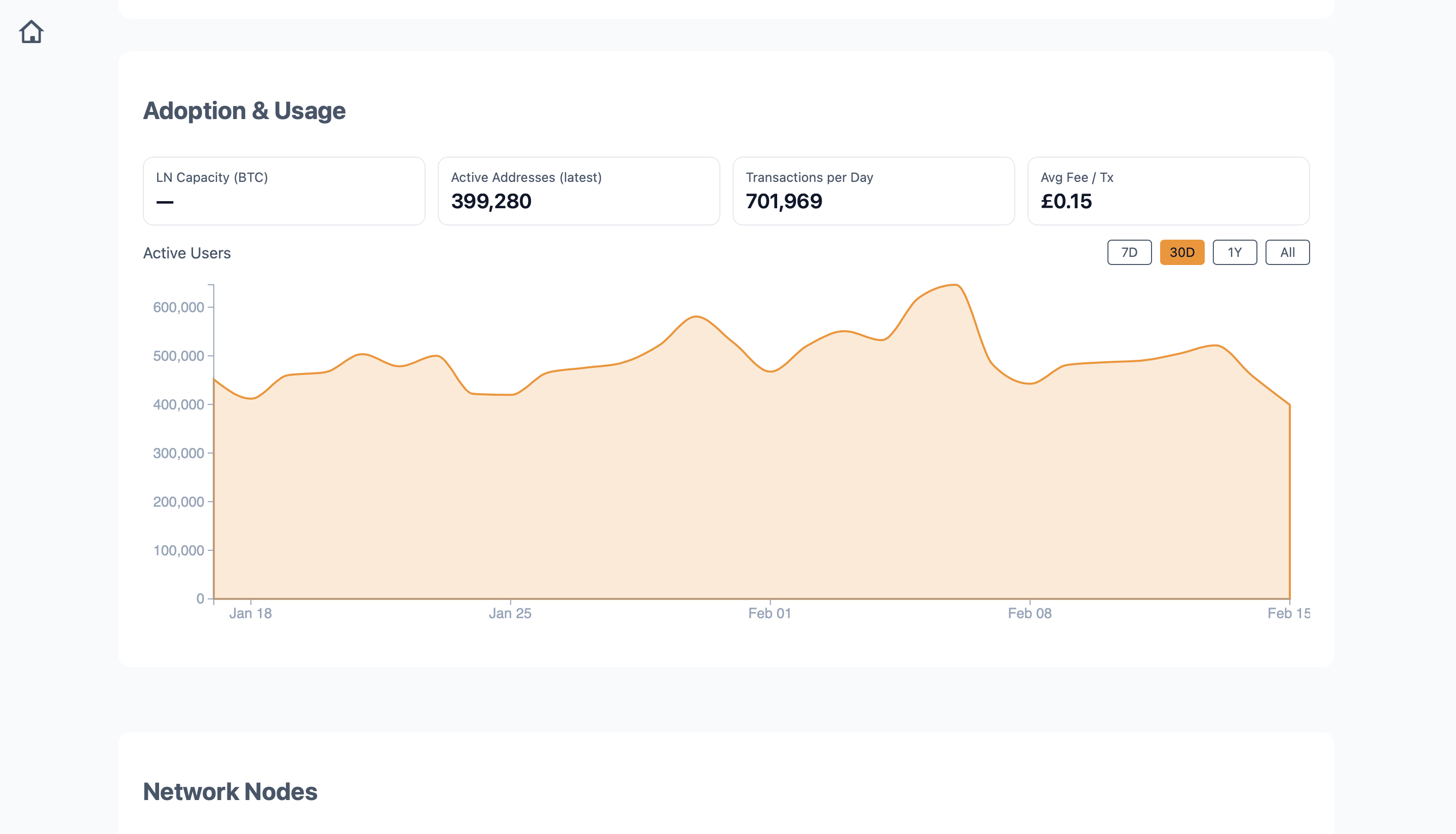Click the £0.15 average fee value
The image size is (1456, 834).
1066,202
